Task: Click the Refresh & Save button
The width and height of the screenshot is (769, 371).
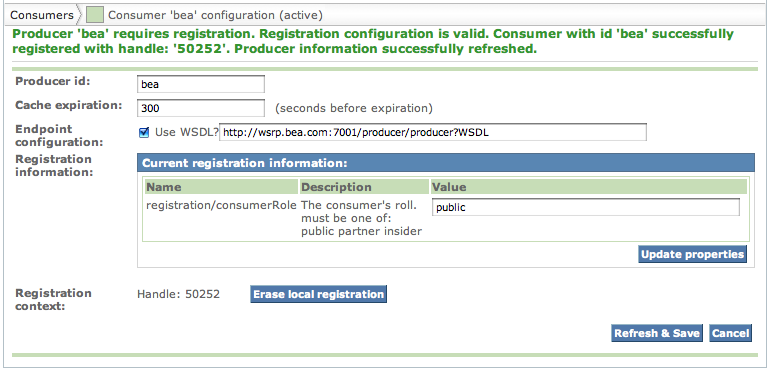Action: [657, 333]
